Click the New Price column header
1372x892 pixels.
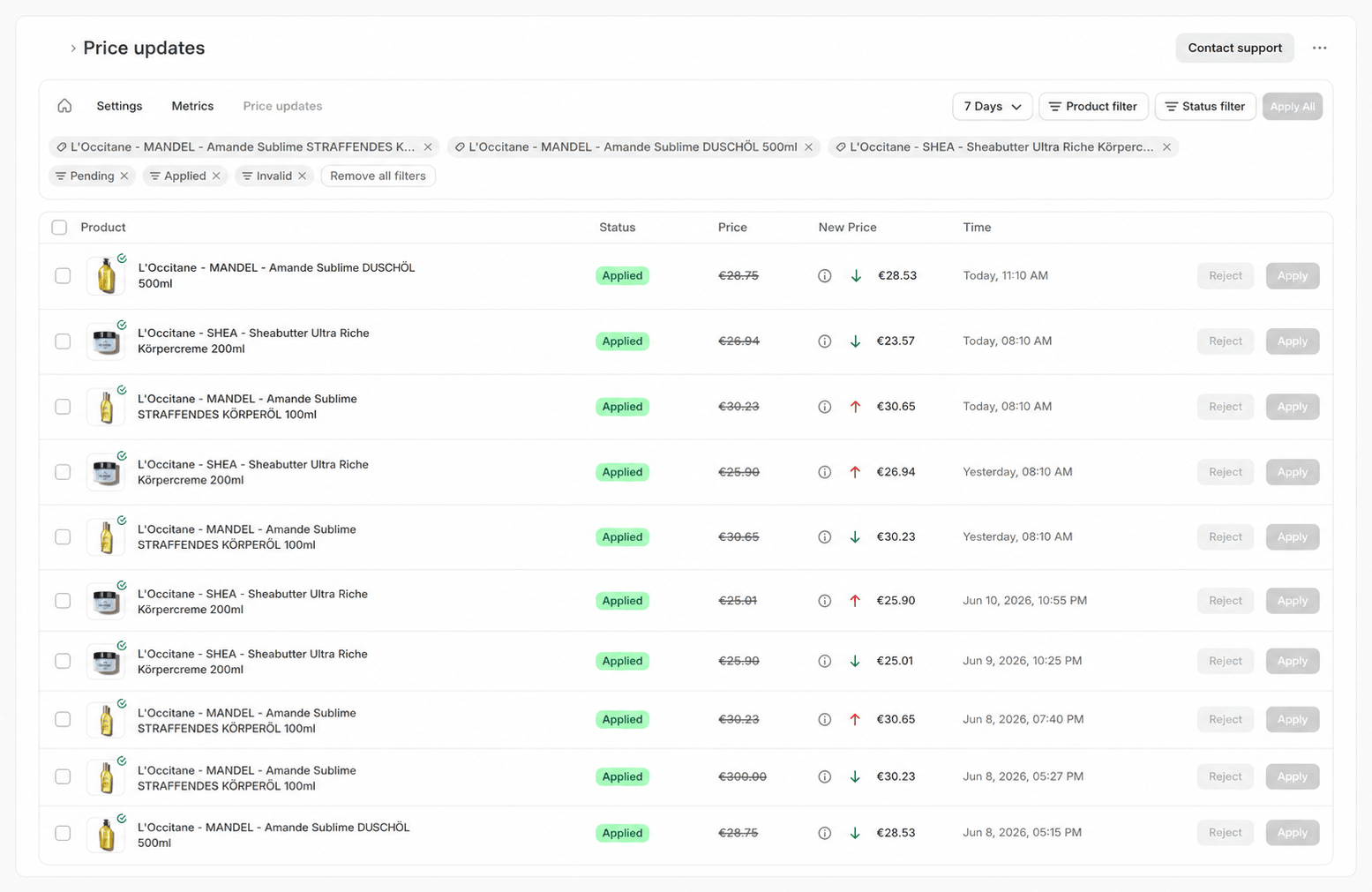(x=847, y=228)
